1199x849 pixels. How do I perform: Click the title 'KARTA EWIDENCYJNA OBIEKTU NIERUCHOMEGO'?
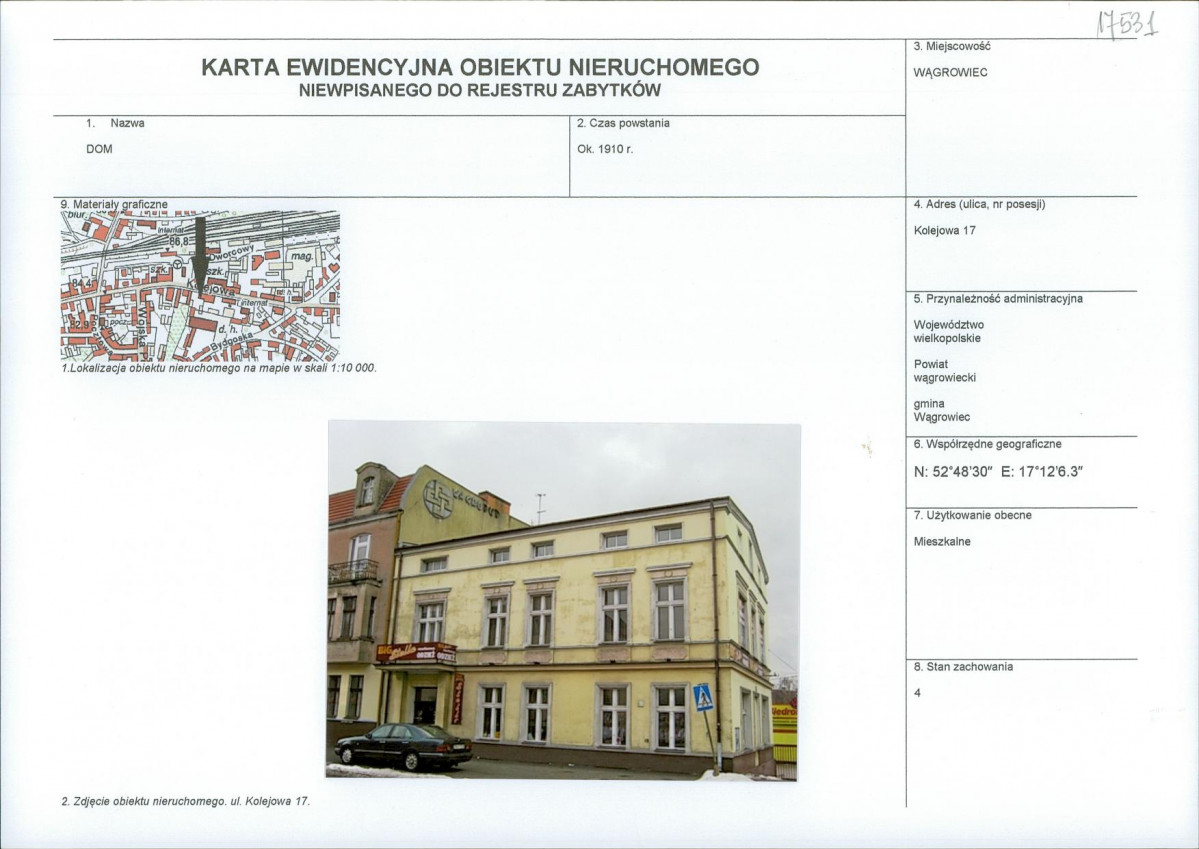[480, 67]
